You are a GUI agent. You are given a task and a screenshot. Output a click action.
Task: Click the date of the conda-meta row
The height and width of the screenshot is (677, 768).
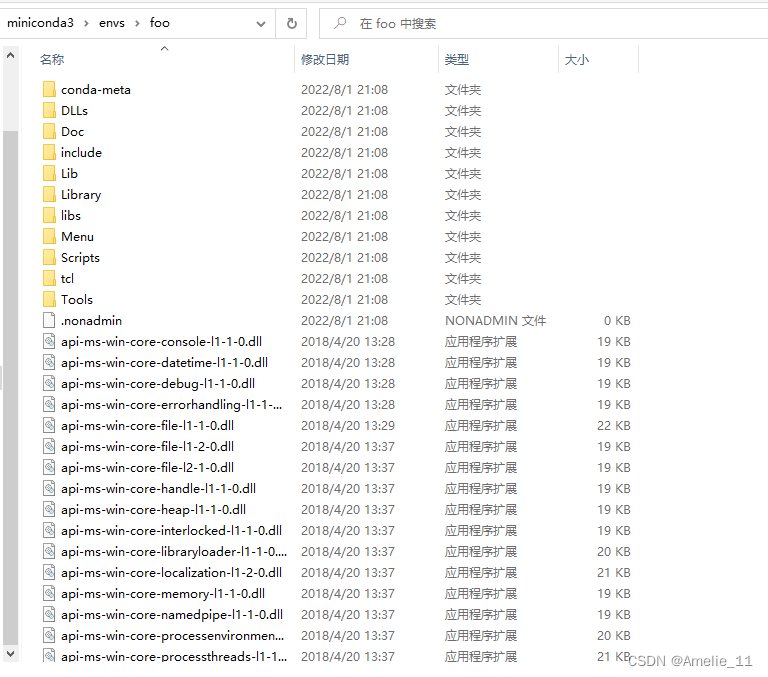coord(344,90)
